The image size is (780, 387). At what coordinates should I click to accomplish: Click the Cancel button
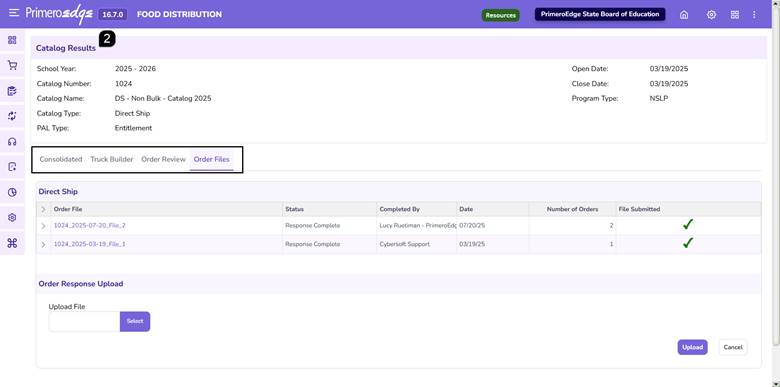[733, 347]
